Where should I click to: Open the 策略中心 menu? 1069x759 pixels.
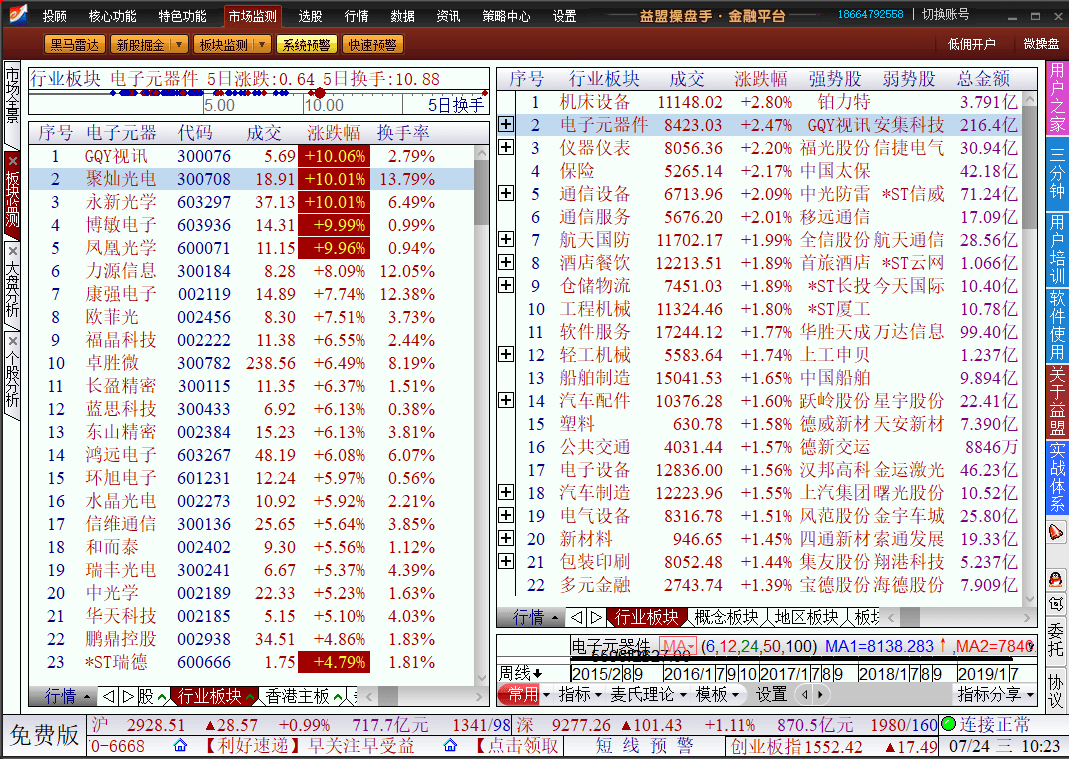[x=506, y=16]
